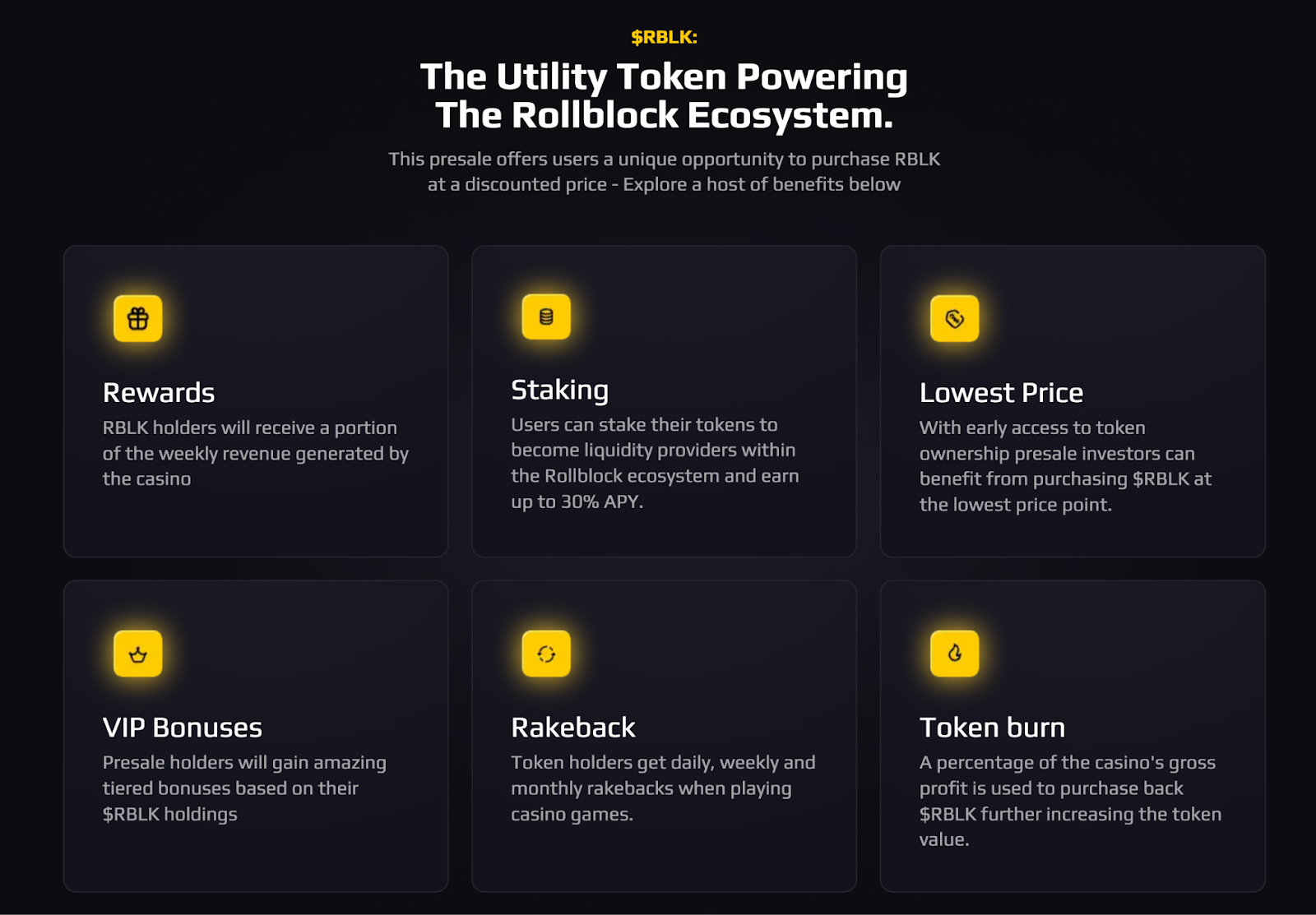Open the VIP Bonuses card title

pos(183,728)
